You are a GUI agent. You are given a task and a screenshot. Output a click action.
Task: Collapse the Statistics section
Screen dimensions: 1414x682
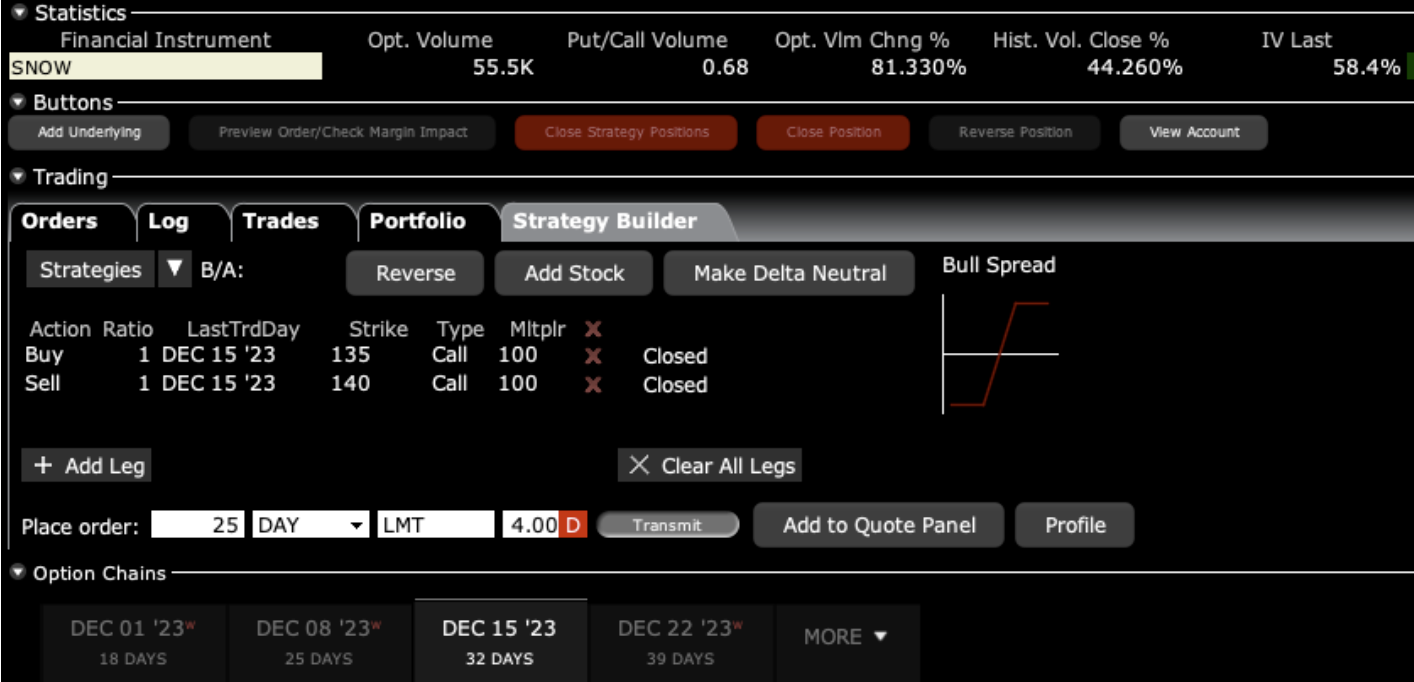[19, 13]
